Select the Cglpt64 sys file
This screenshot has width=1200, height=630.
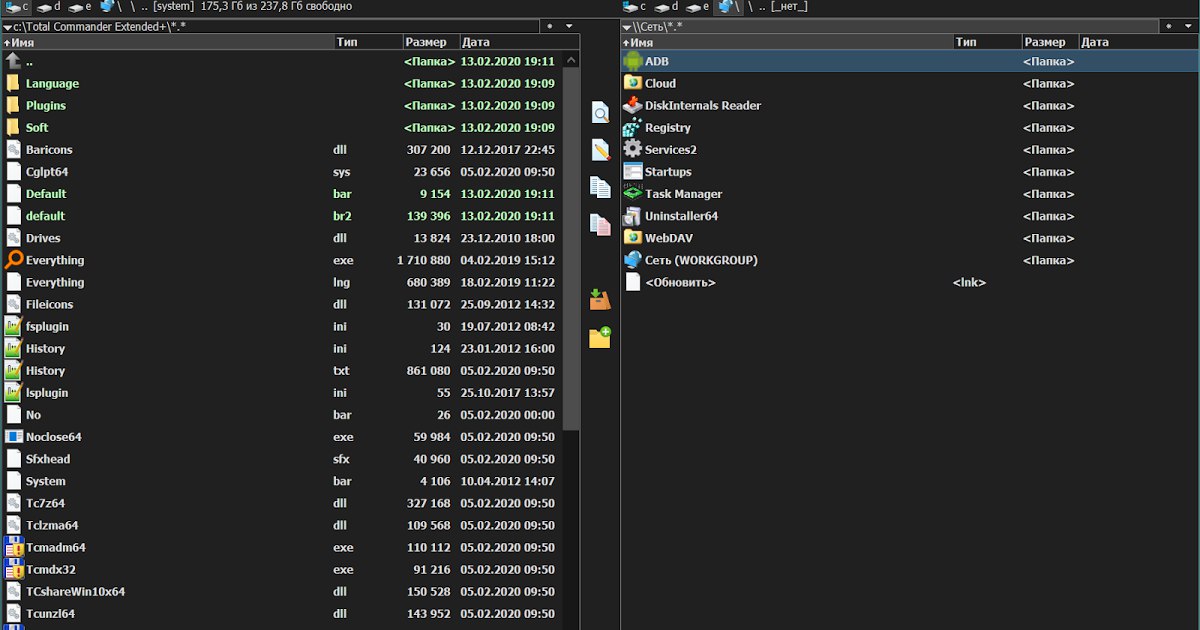[282, 171]
